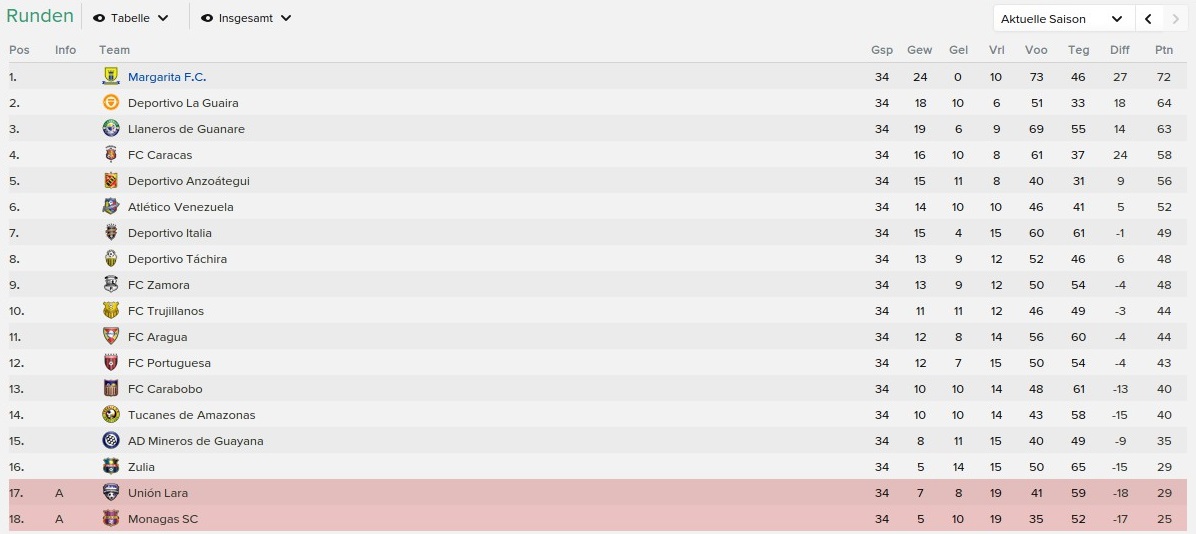Viewport: 1196px width, 534px height.
Task: Open the Insgesamt filter dropdown
Action: (246, 18)
